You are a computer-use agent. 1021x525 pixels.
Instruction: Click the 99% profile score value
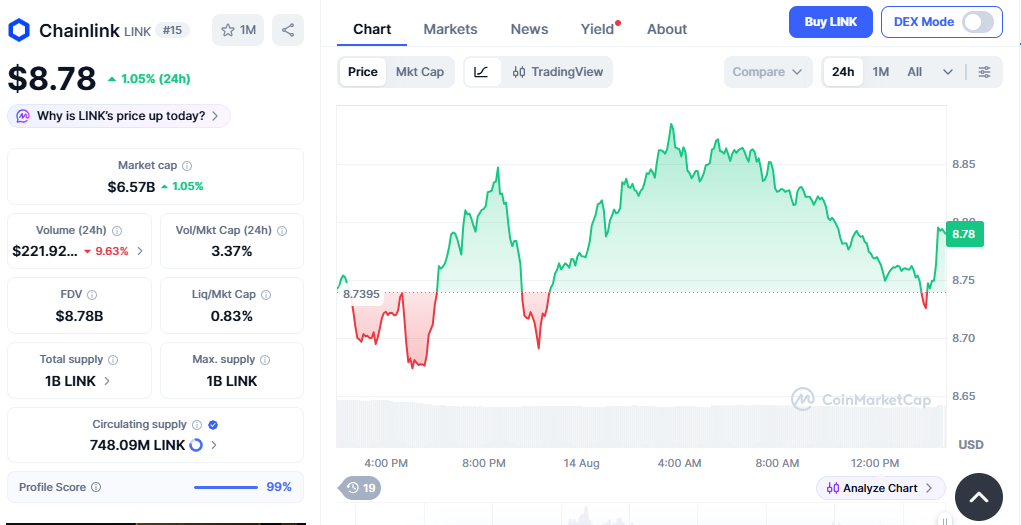point(279,487)
